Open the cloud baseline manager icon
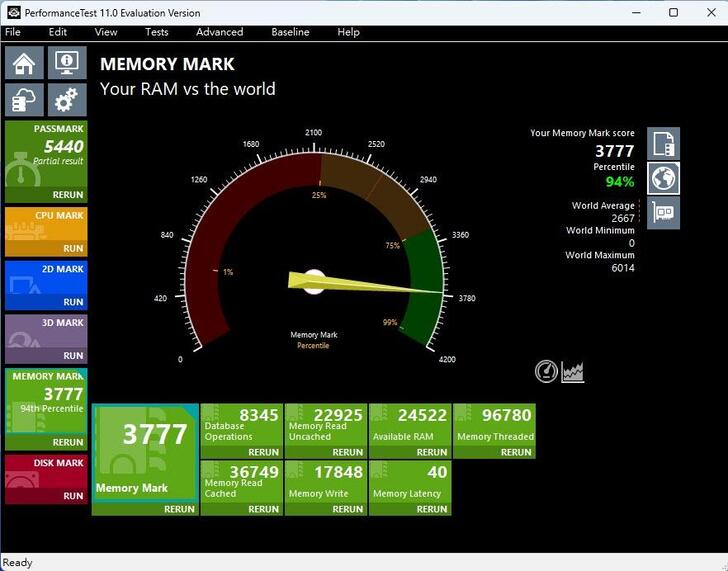728x571 pixels. coord(24,100)
